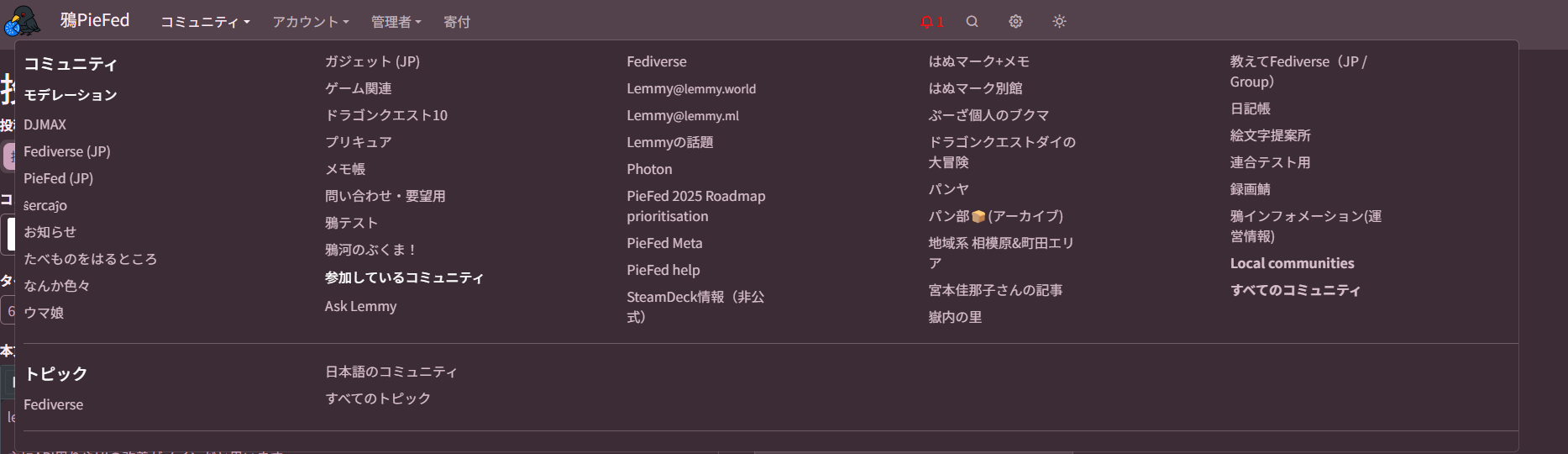1568x454 pixels.
Task: Open the ŝercajo community
Action: pos(45,205)
